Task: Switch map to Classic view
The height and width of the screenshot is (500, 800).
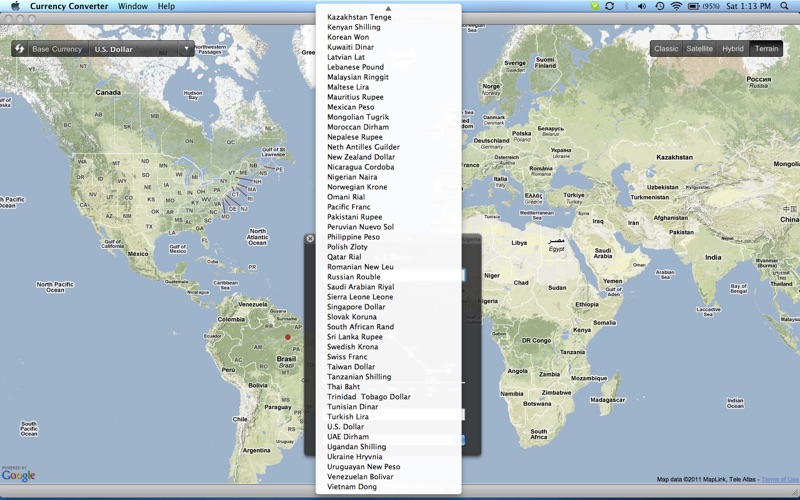Action: point(666,48)
